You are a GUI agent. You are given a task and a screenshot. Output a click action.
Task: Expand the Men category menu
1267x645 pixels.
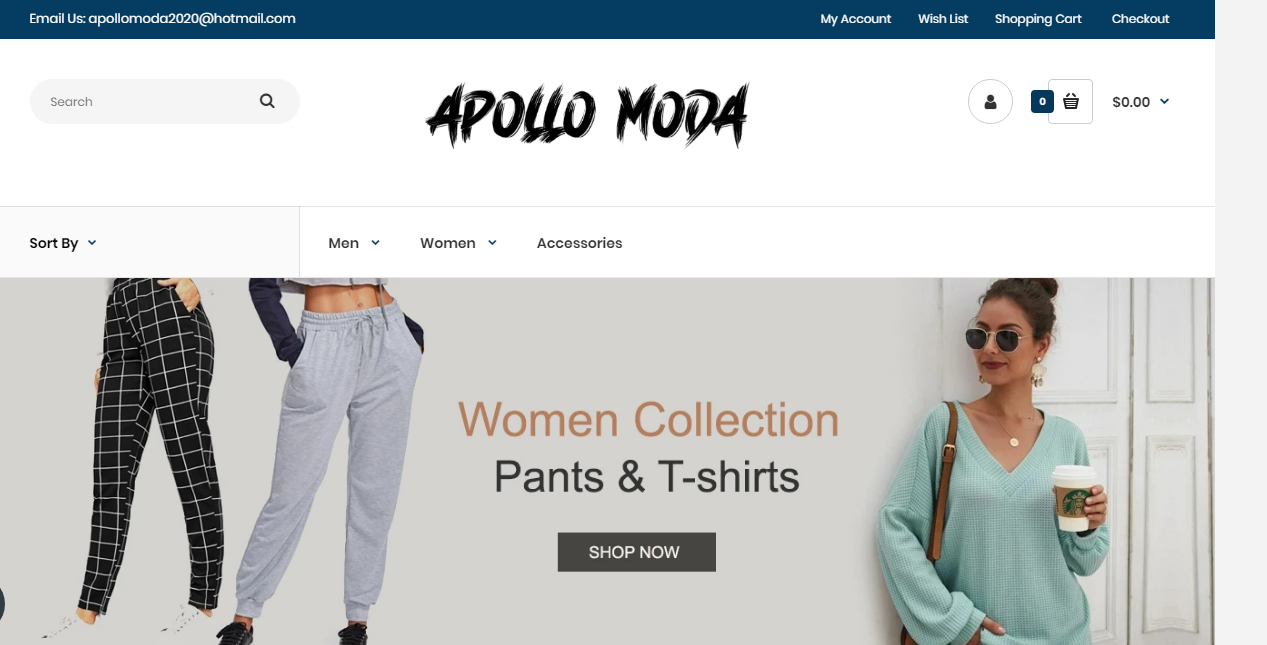[354, 243]
